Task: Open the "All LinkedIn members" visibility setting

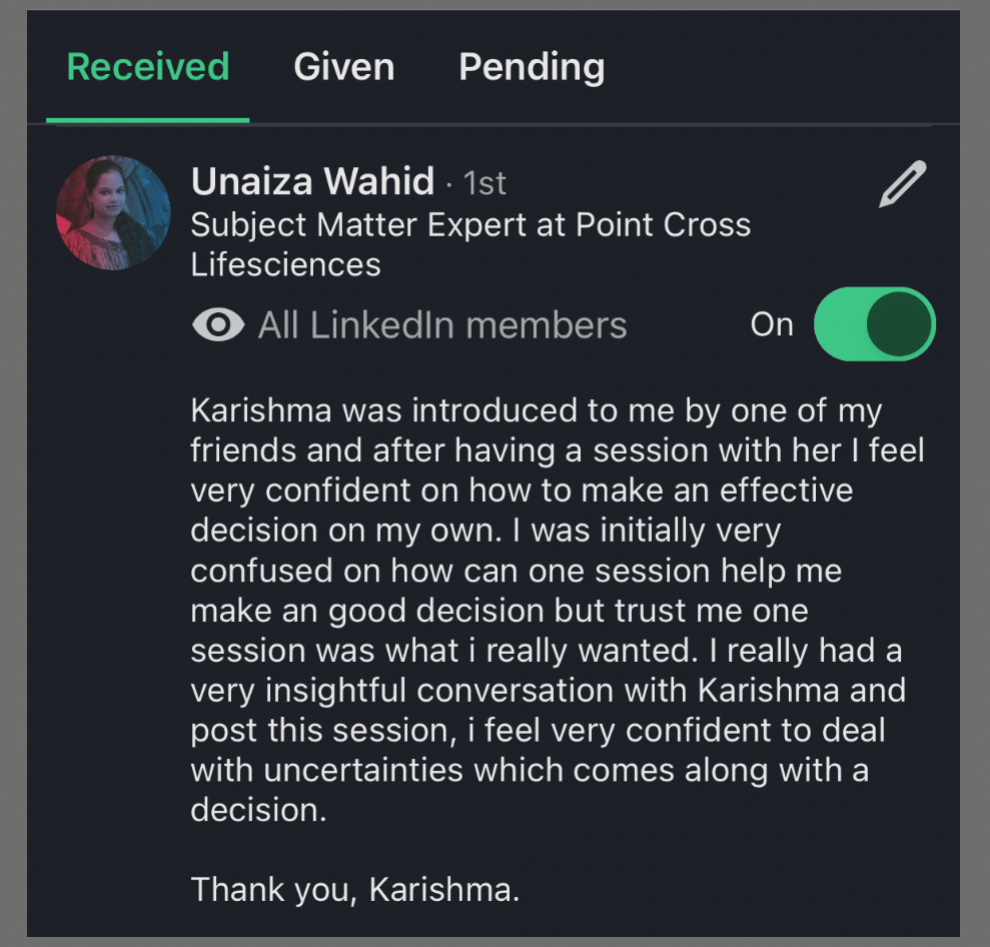Action: tap(442, 325)
